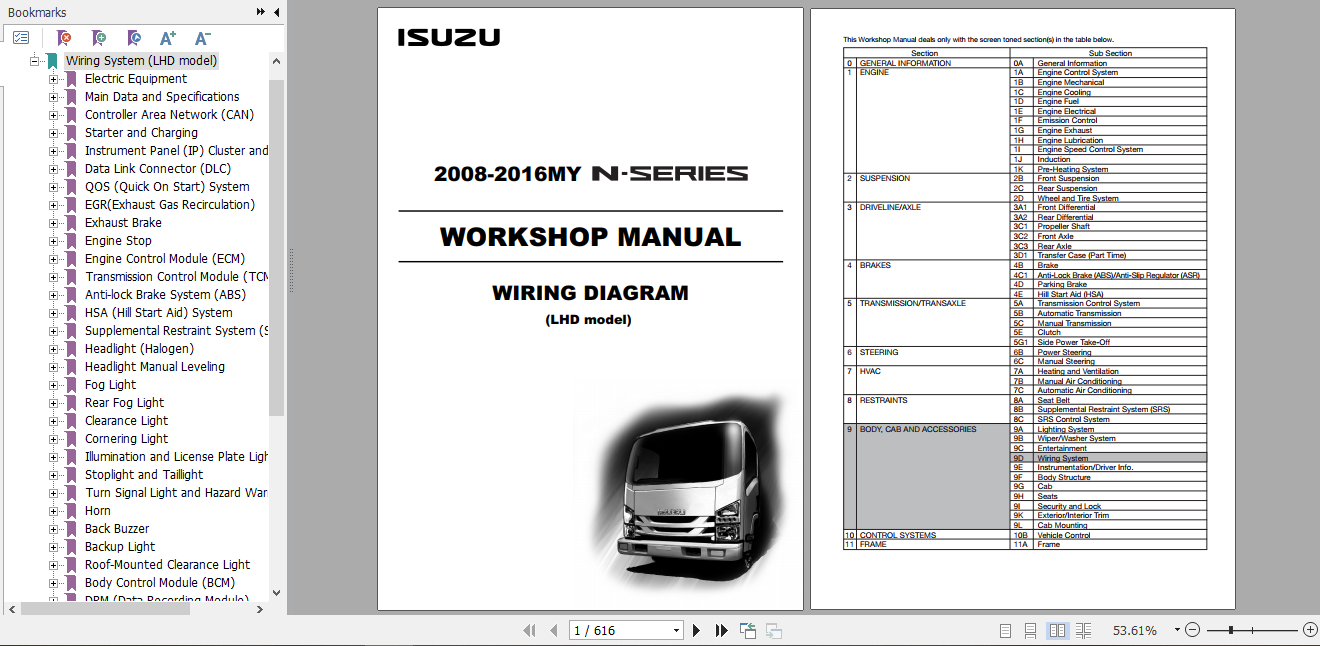Expand the Exhaust Brake bookmark
This screenshot has width=1320, height=646.
pyautogui.click(x=54, y=223)
